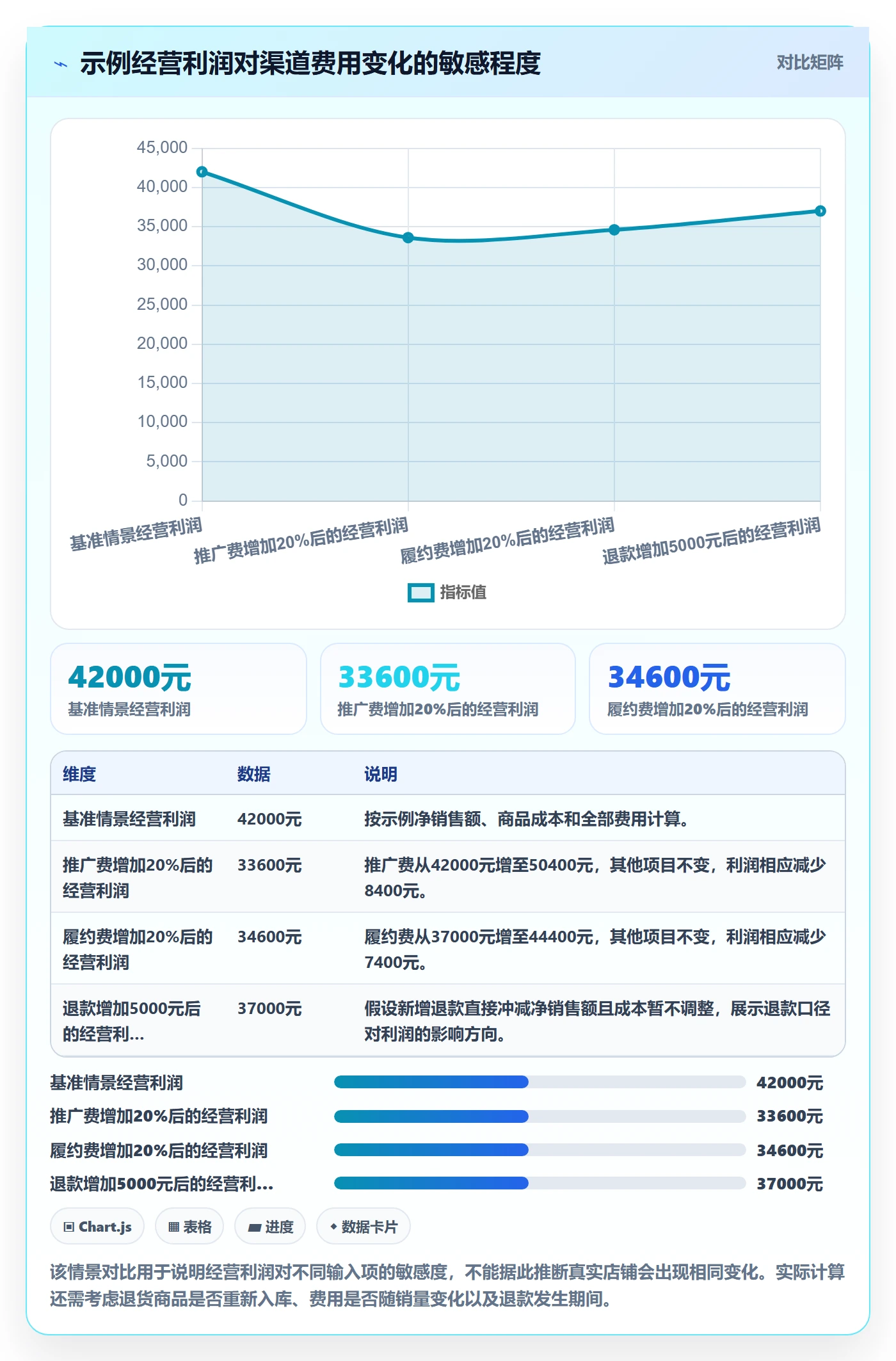Image resolution: width=896 pixels, height=1361 pixels.
Task: Click table cell 基准情景经营利润
Action: click(129, 819)
